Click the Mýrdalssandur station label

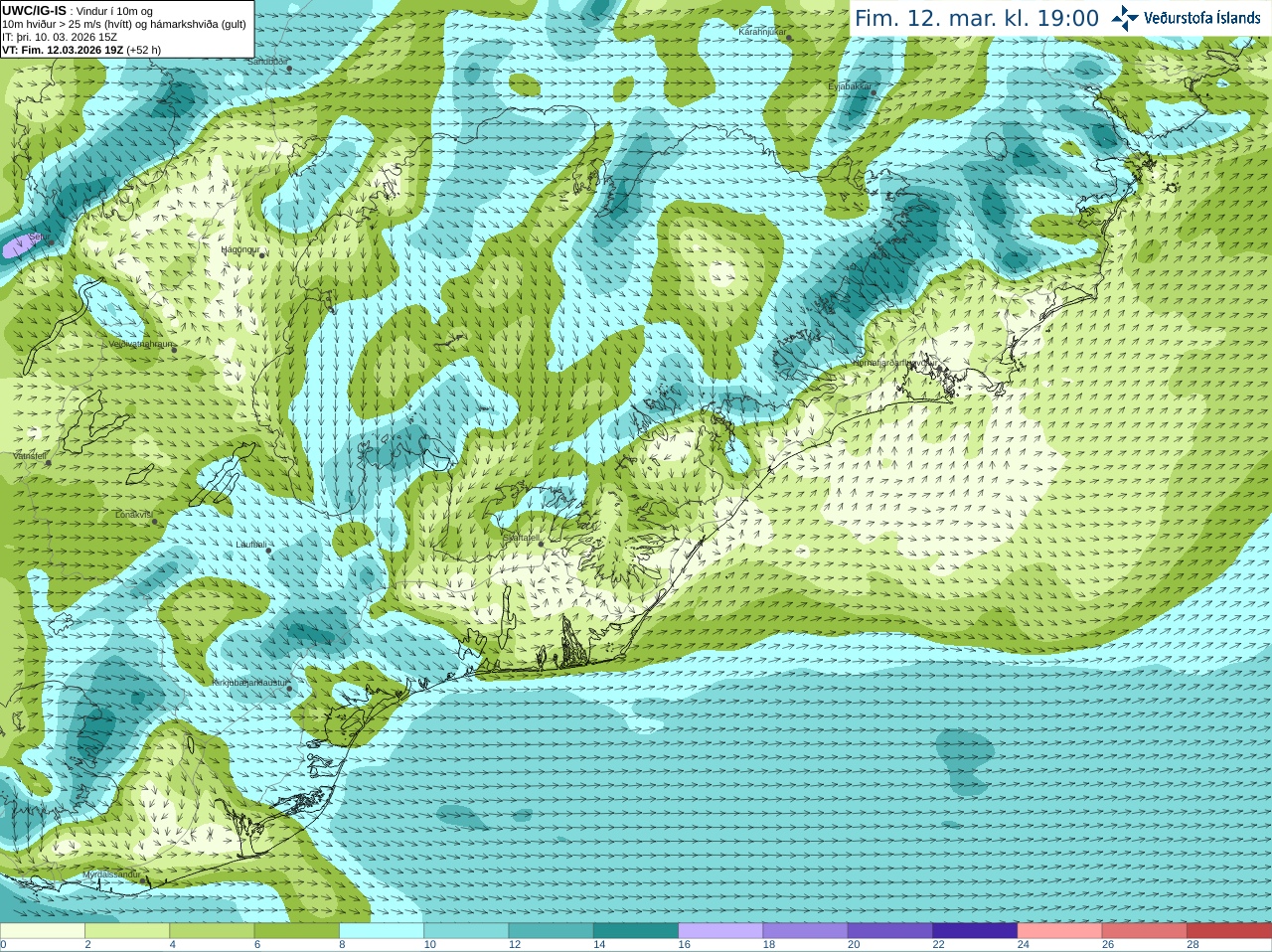[111, 874]
